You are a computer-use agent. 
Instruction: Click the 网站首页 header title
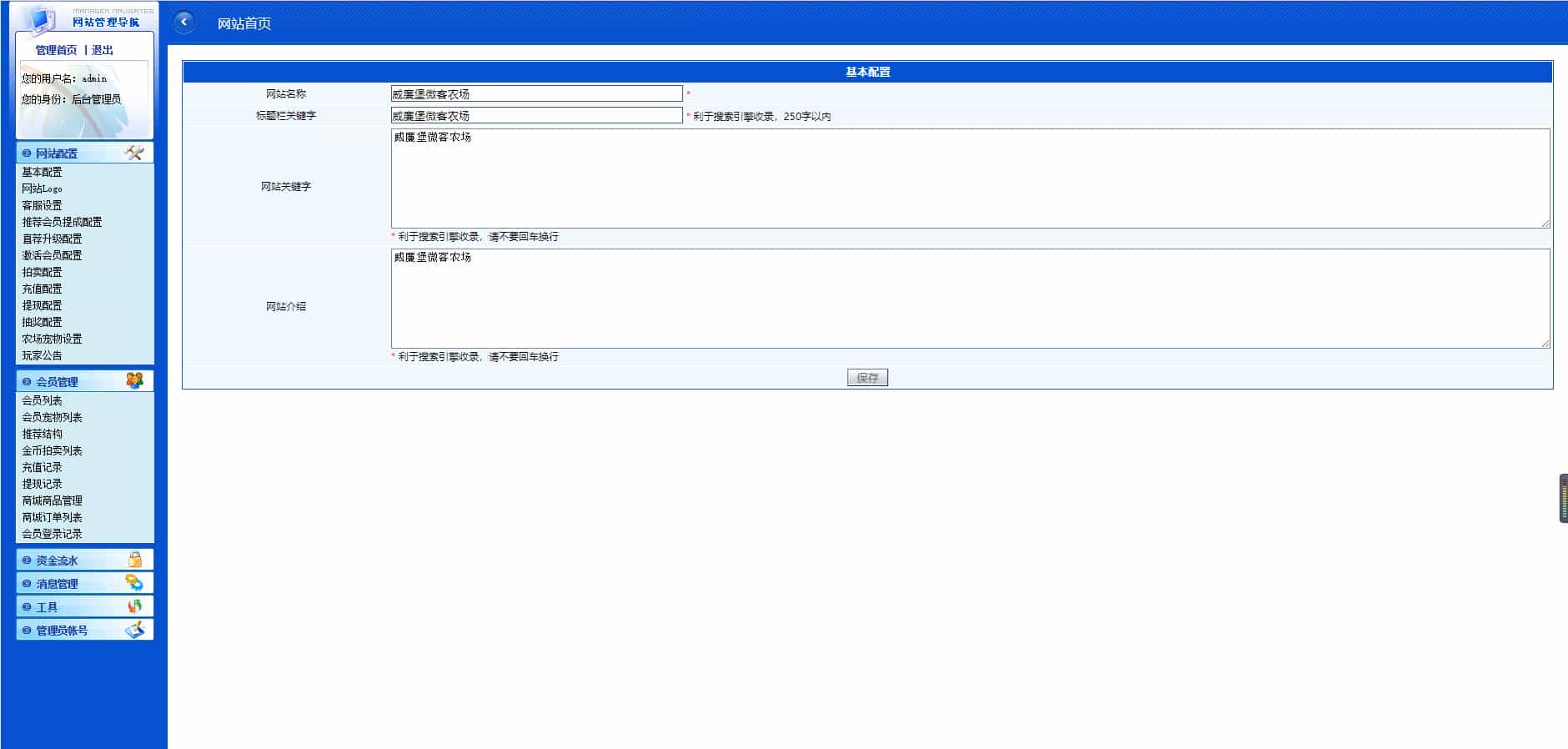coord(244,23)
